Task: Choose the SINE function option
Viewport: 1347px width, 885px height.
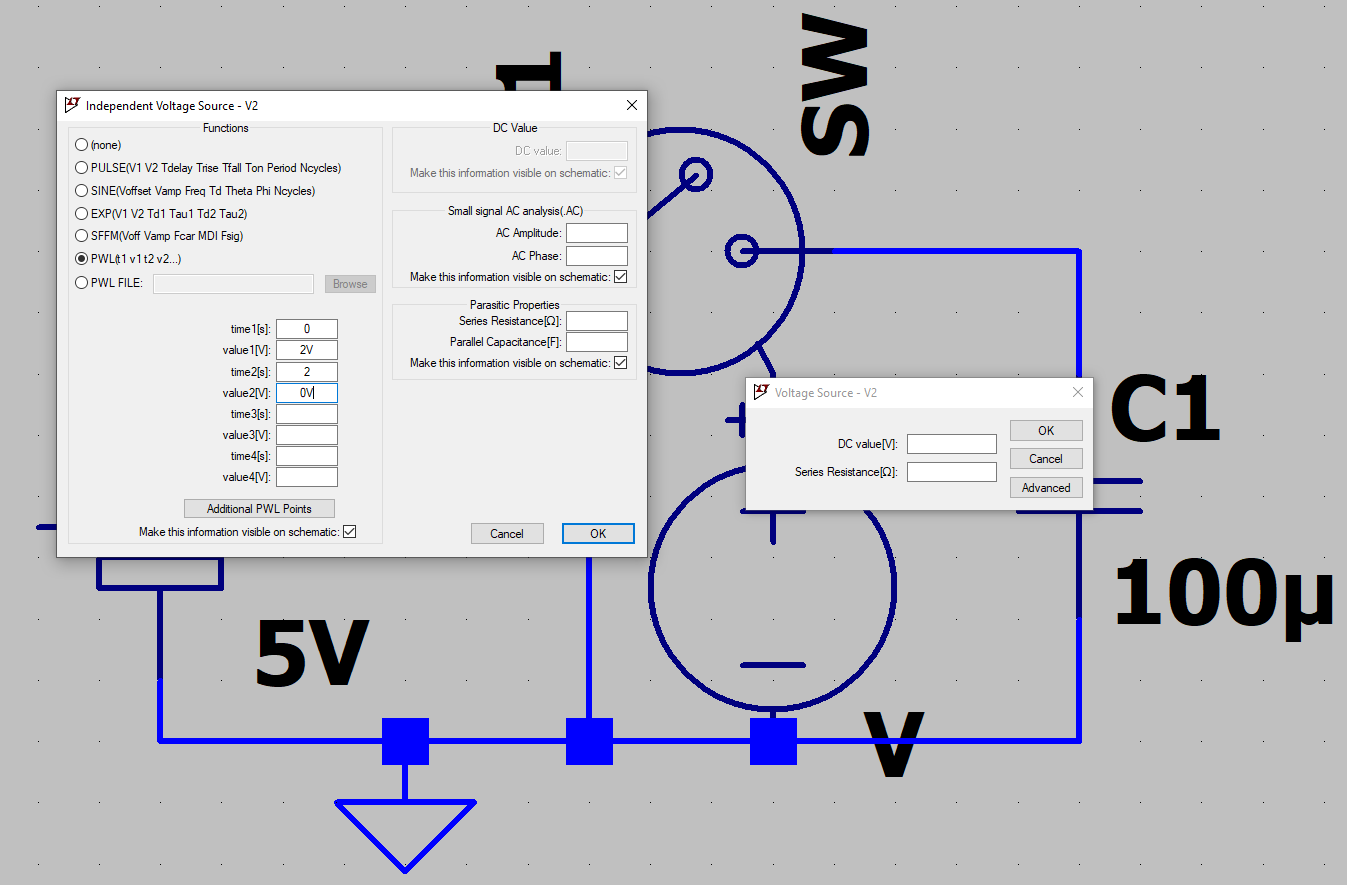Action: pos(82,191)
